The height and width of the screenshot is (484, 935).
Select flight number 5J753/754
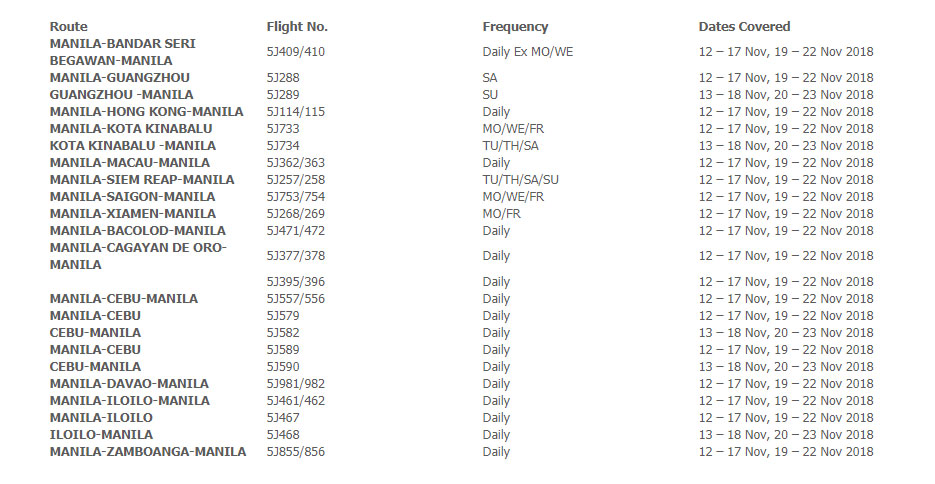click(x=296, y=197)
